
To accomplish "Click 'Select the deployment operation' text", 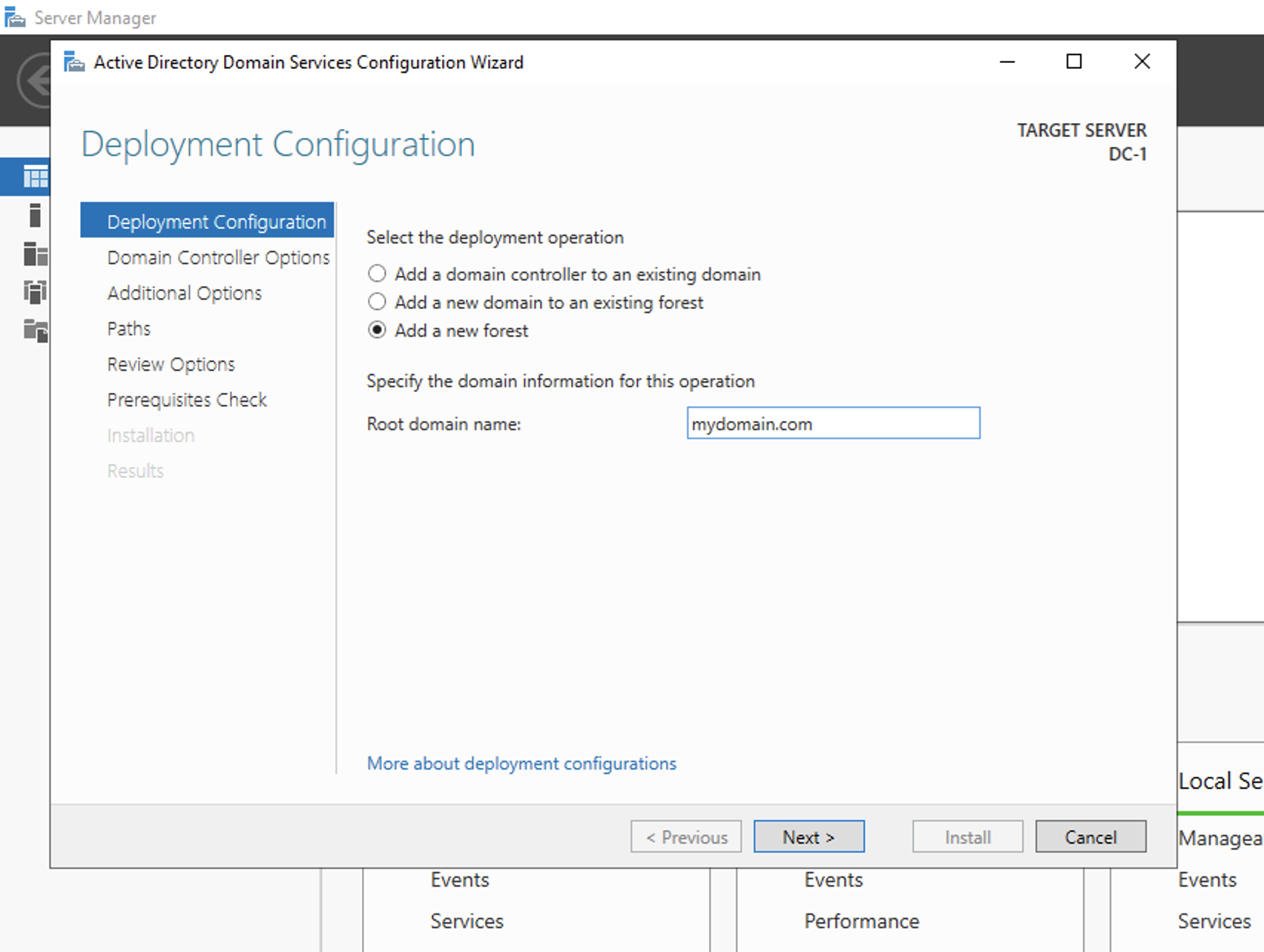I will (x=495, y=237).
